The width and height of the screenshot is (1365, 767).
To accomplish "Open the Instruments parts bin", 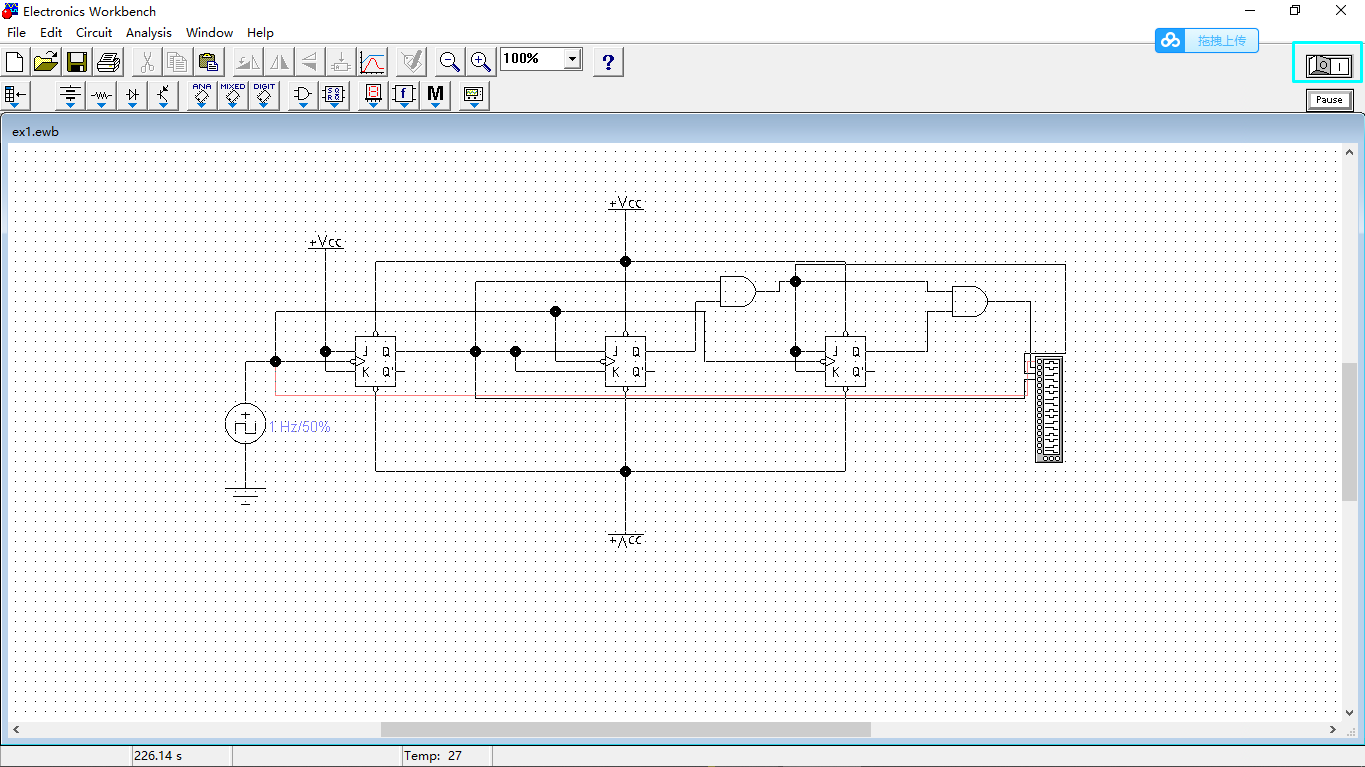I will tap(473, 95).
